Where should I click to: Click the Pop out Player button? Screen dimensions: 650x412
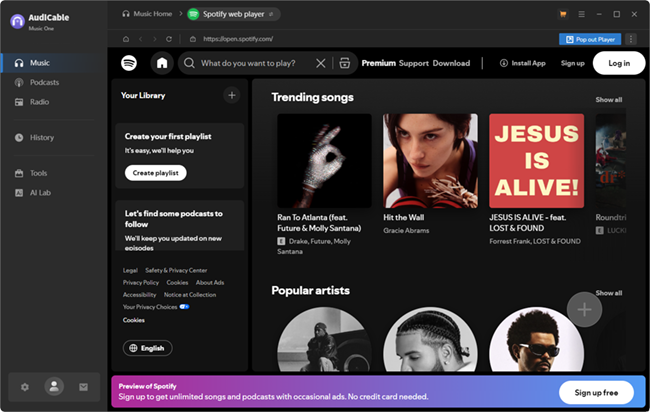click(x=590, y=39)
